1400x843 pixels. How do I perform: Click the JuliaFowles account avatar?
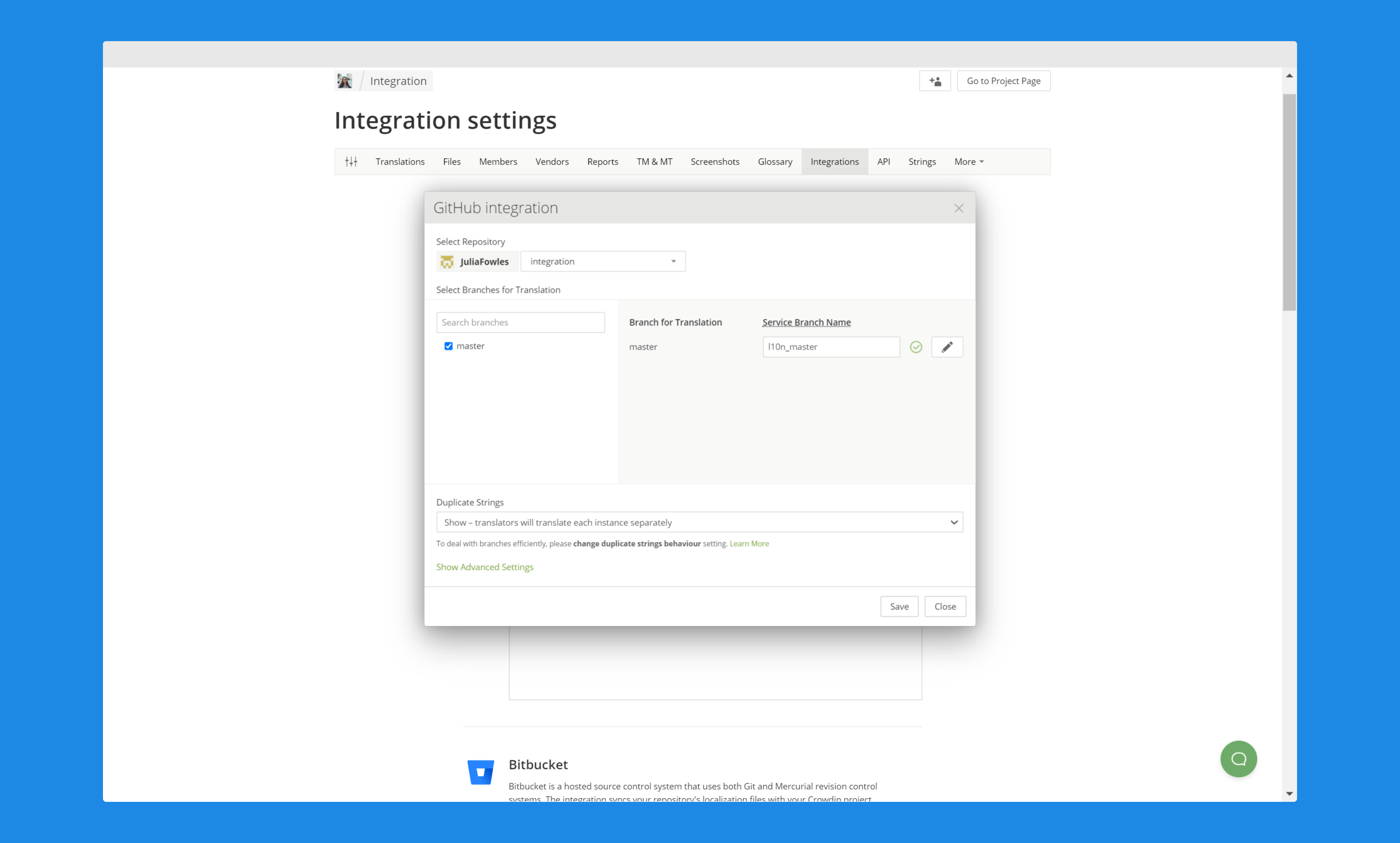[447, 262]
